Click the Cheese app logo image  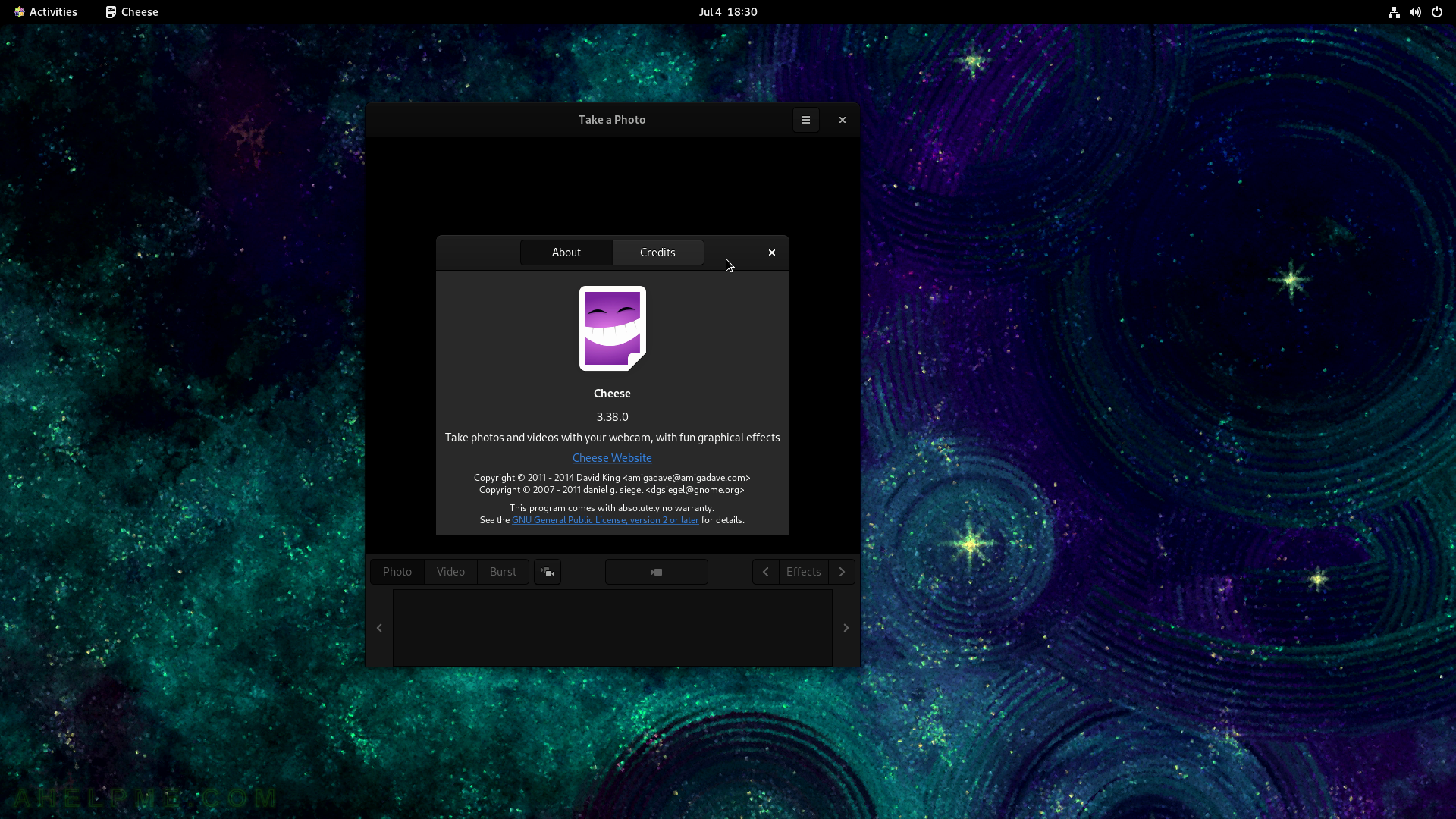[x=612, y=328]
